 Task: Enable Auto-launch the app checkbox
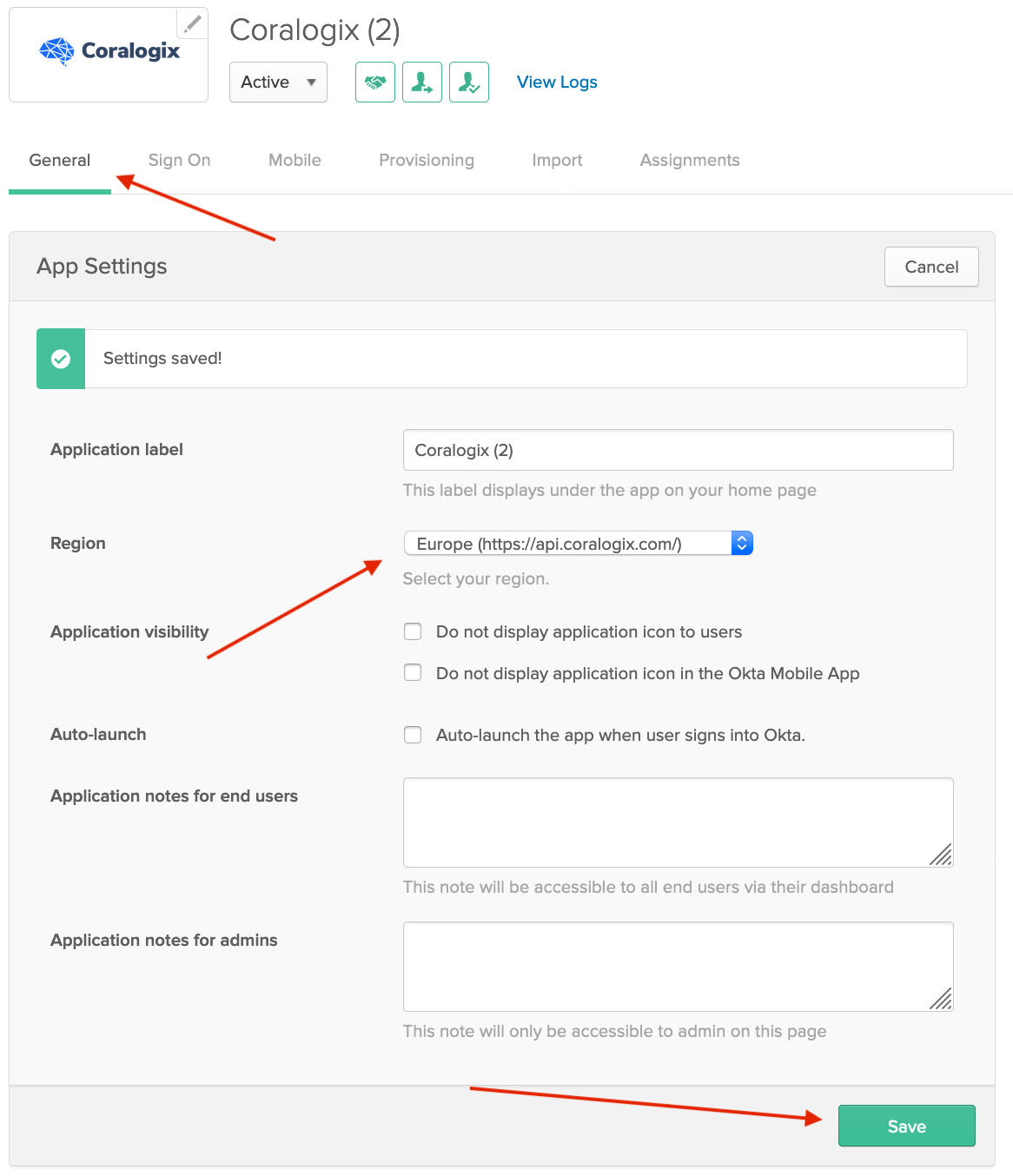click(x=413, y=735)
